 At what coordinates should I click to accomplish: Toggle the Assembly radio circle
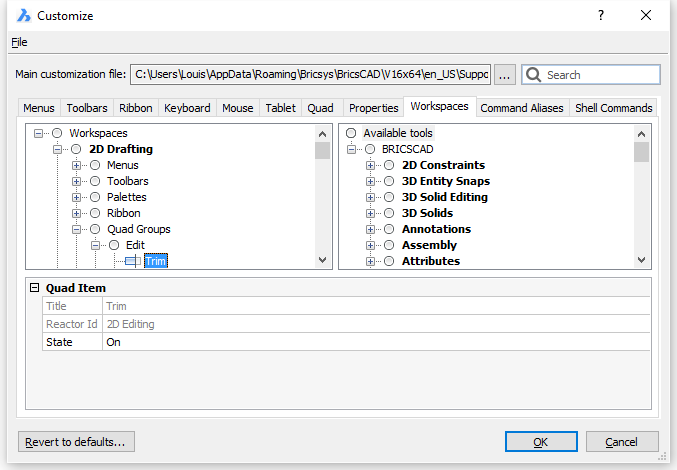[389, 245]
